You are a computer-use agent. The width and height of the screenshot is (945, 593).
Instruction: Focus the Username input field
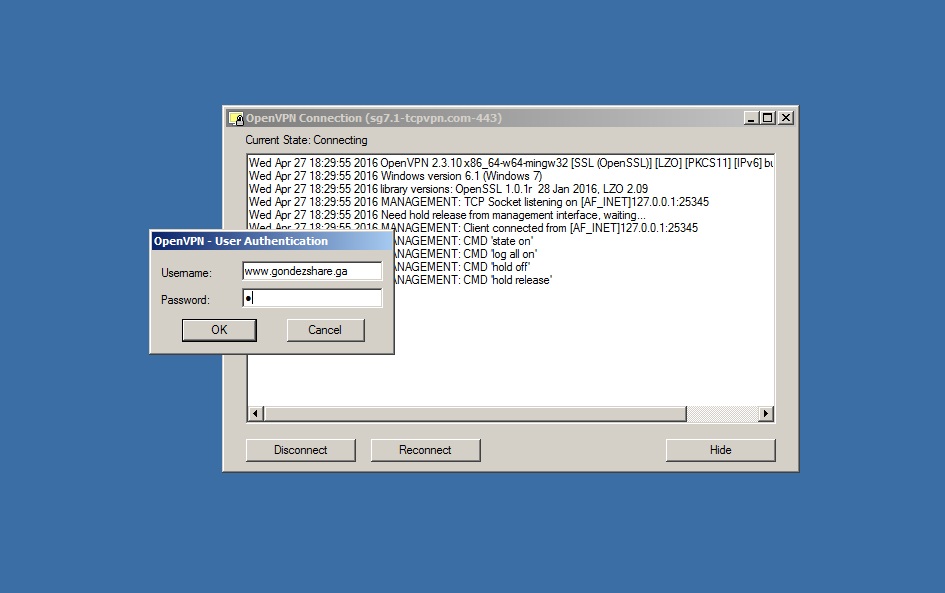312,271
